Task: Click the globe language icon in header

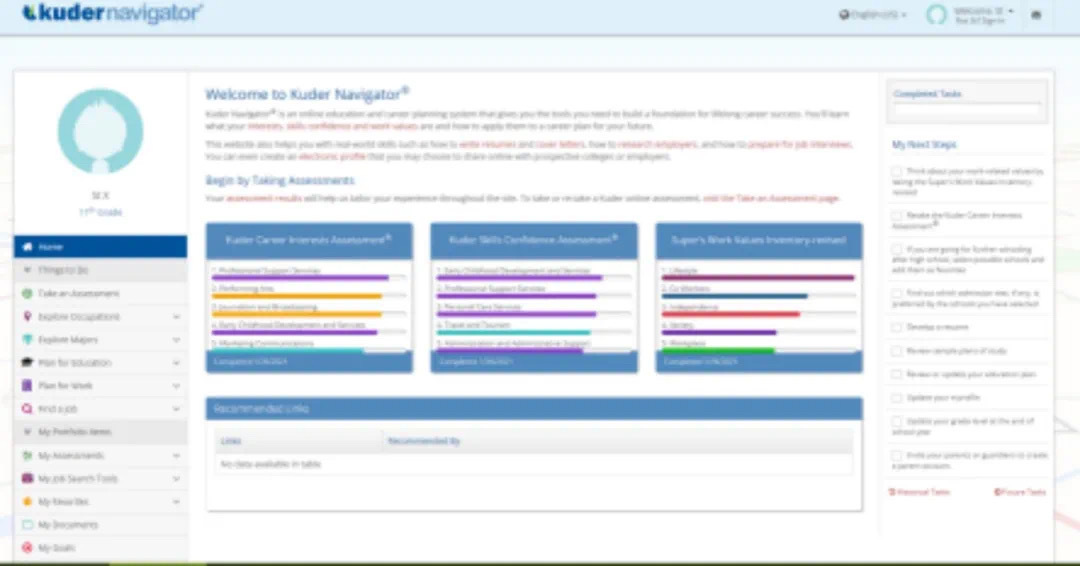Action: point(844,14)
